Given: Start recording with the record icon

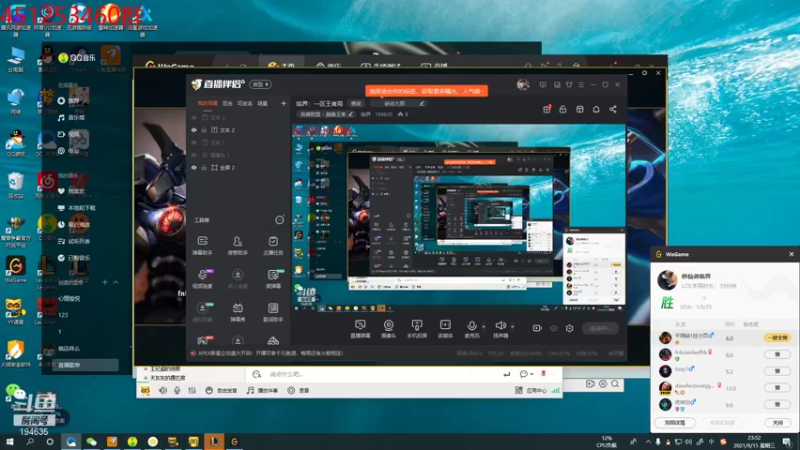Looking at the screenshot, I should click(x=537, y=328).
